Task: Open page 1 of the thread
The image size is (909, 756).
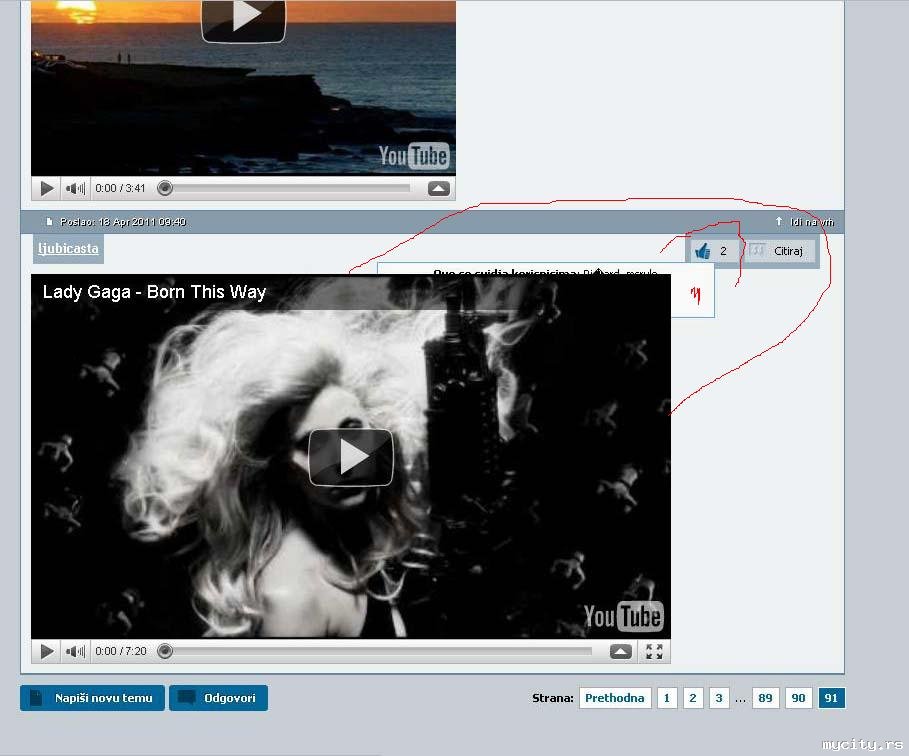Action: 667,698
